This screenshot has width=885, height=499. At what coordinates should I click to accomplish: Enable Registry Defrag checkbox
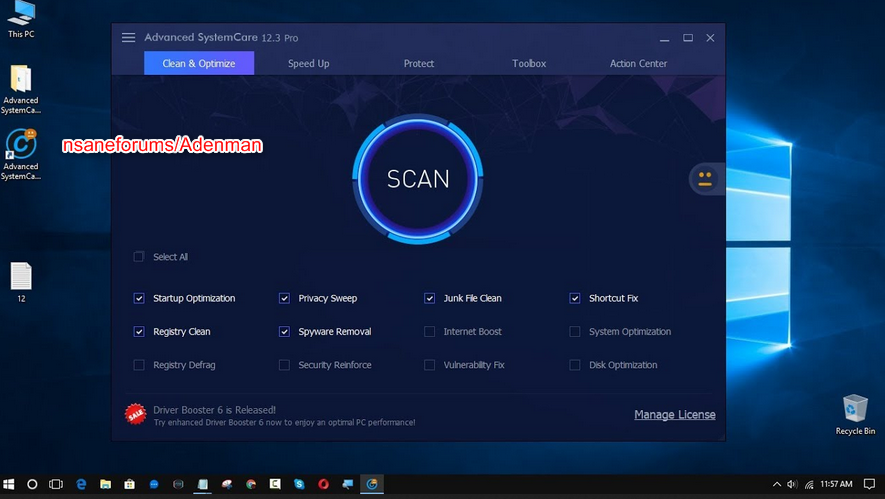pyautogui.click(x=139, y=365)
